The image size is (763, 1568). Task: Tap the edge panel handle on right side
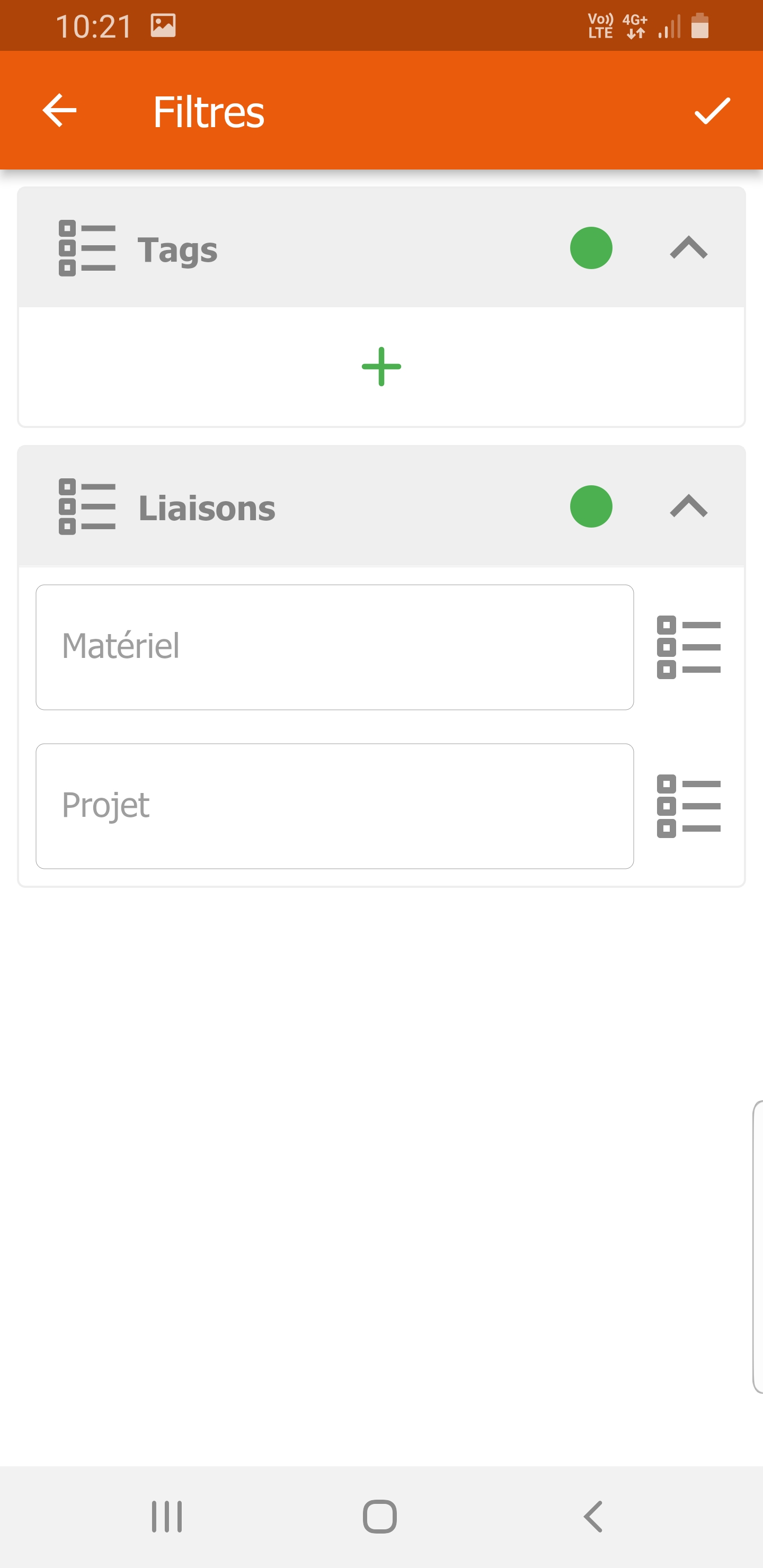coord(758,1246)
